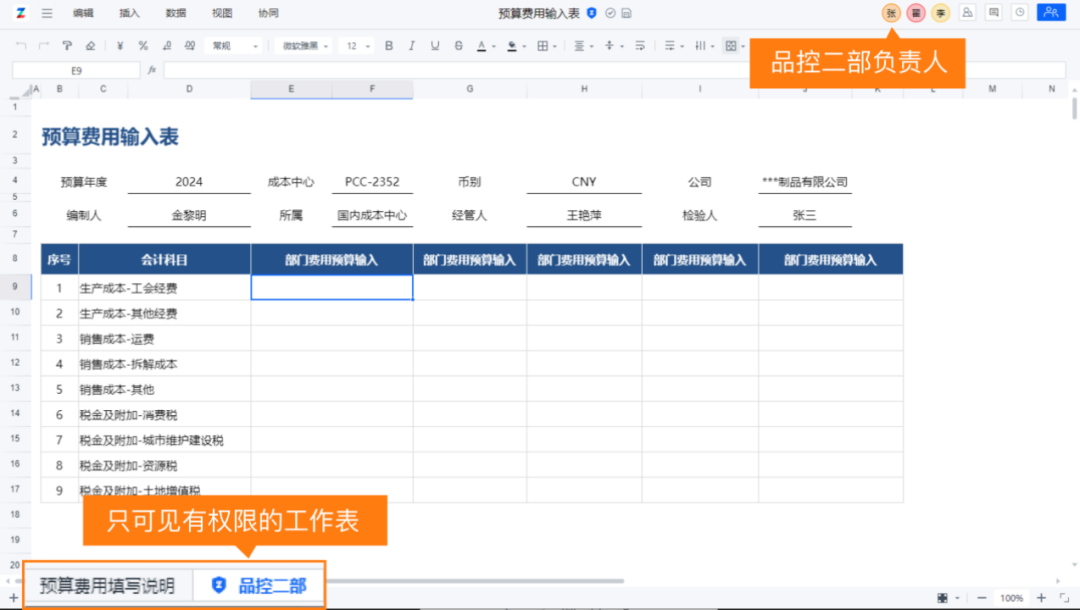Select the Format Painter tool
The height and width of the screenshot is (610, 1080).
pos(67,46)
